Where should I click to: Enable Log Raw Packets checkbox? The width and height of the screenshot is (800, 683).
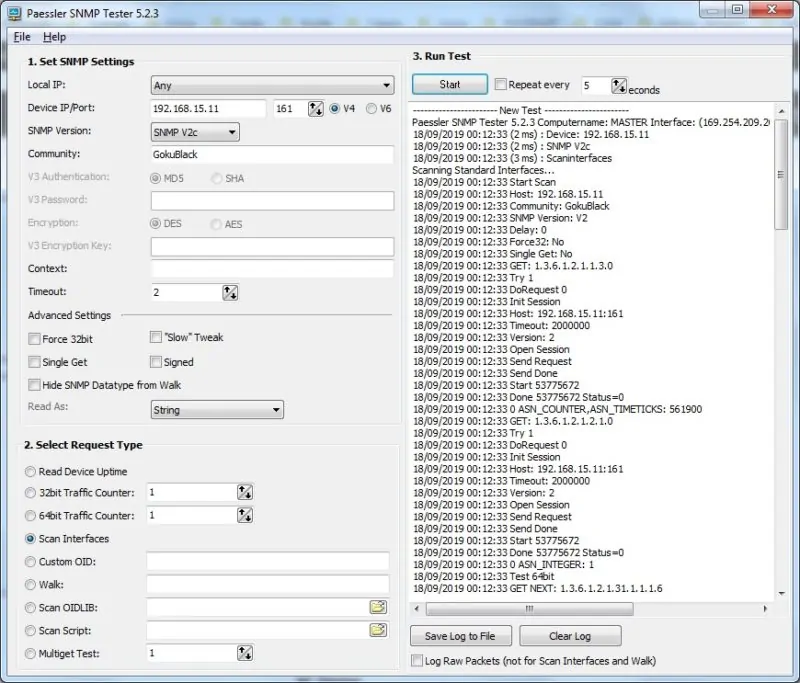click(418, 661)
